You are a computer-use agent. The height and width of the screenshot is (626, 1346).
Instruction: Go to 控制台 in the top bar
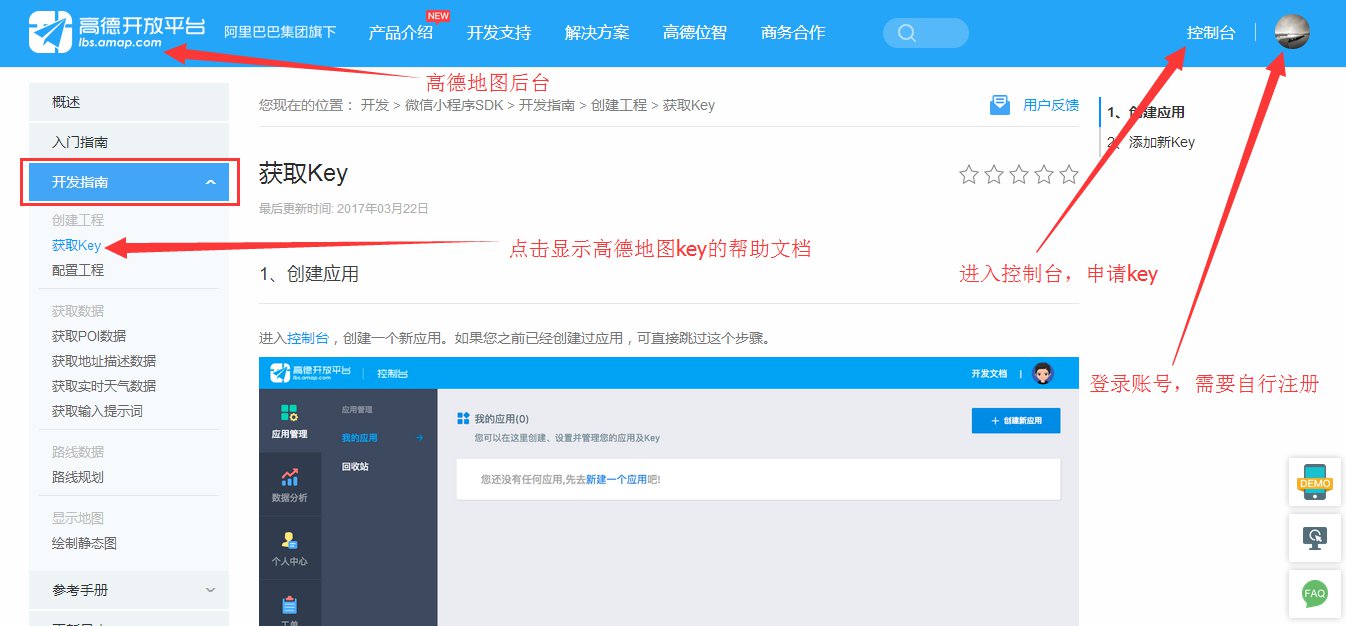pyautogui.click(x=1211, y=32)
